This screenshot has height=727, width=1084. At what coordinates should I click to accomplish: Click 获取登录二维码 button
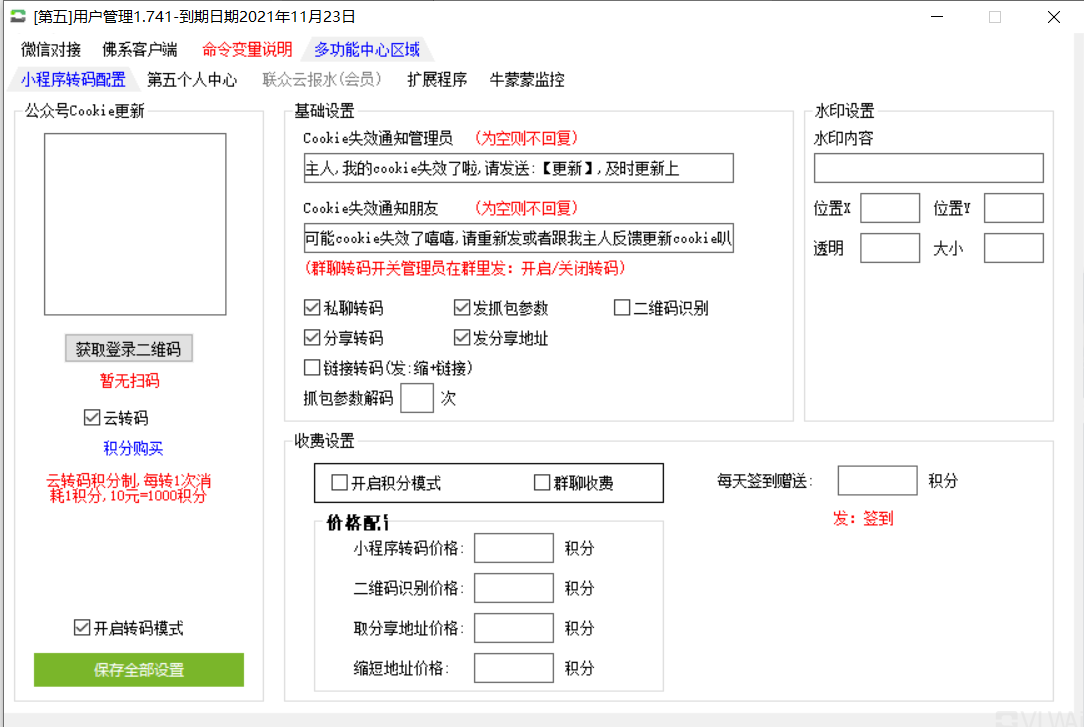tap(128, 349)
